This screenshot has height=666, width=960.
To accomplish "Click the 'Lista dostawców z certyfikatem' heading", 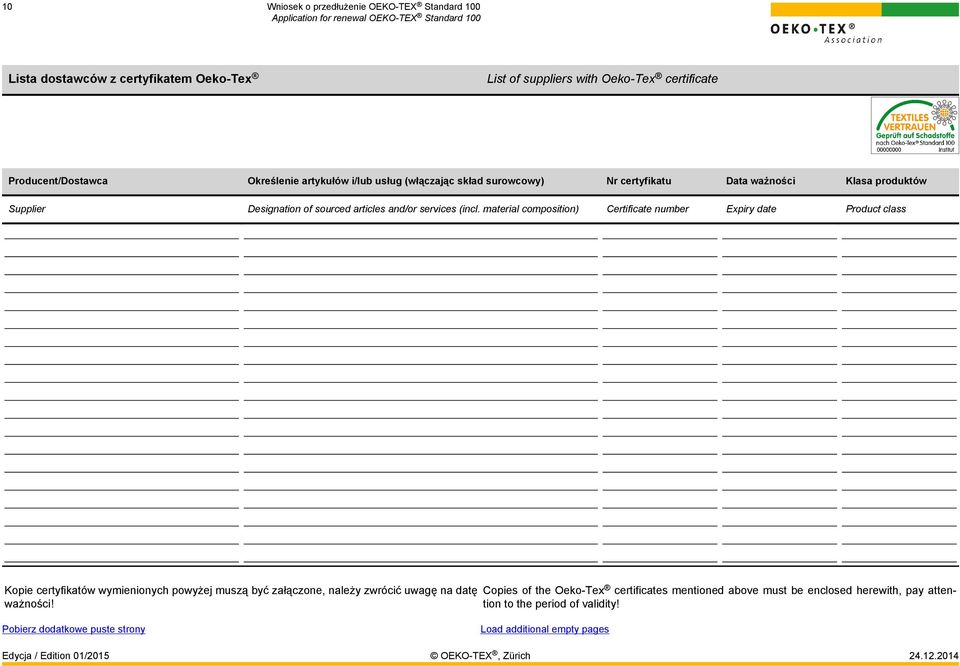I will pos(133,78).
